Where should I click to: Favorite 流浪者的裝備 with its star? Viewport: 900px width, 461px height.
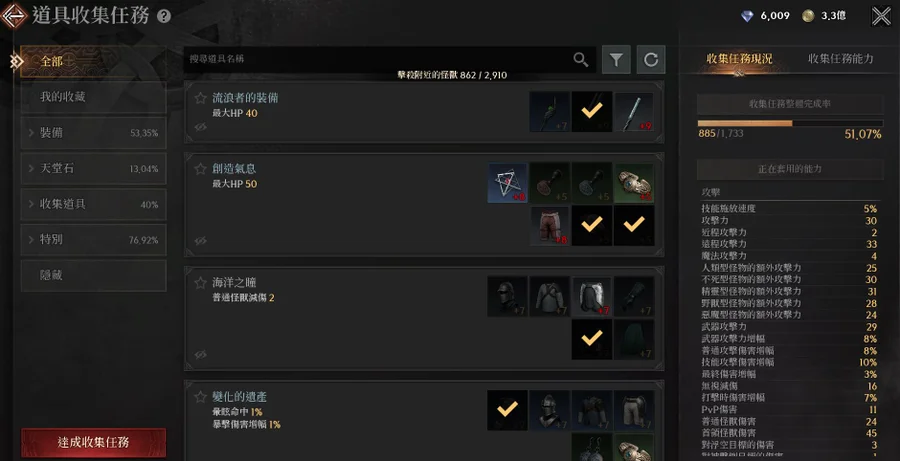[x=200, y=98]
